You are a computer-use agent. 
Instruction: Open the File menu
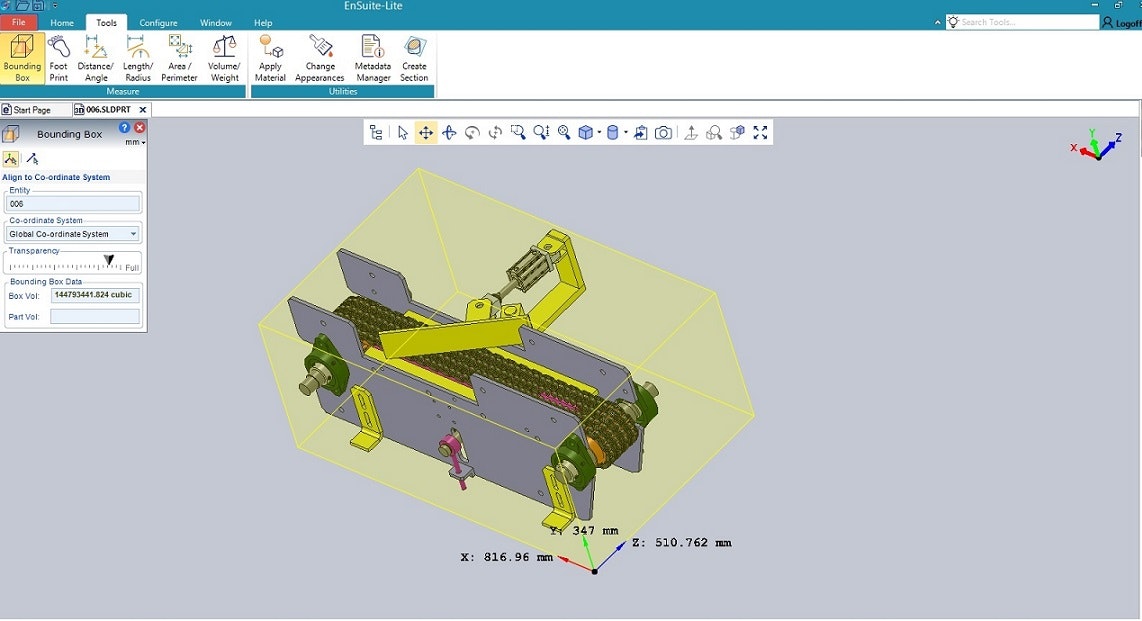[x=18, y=22]
